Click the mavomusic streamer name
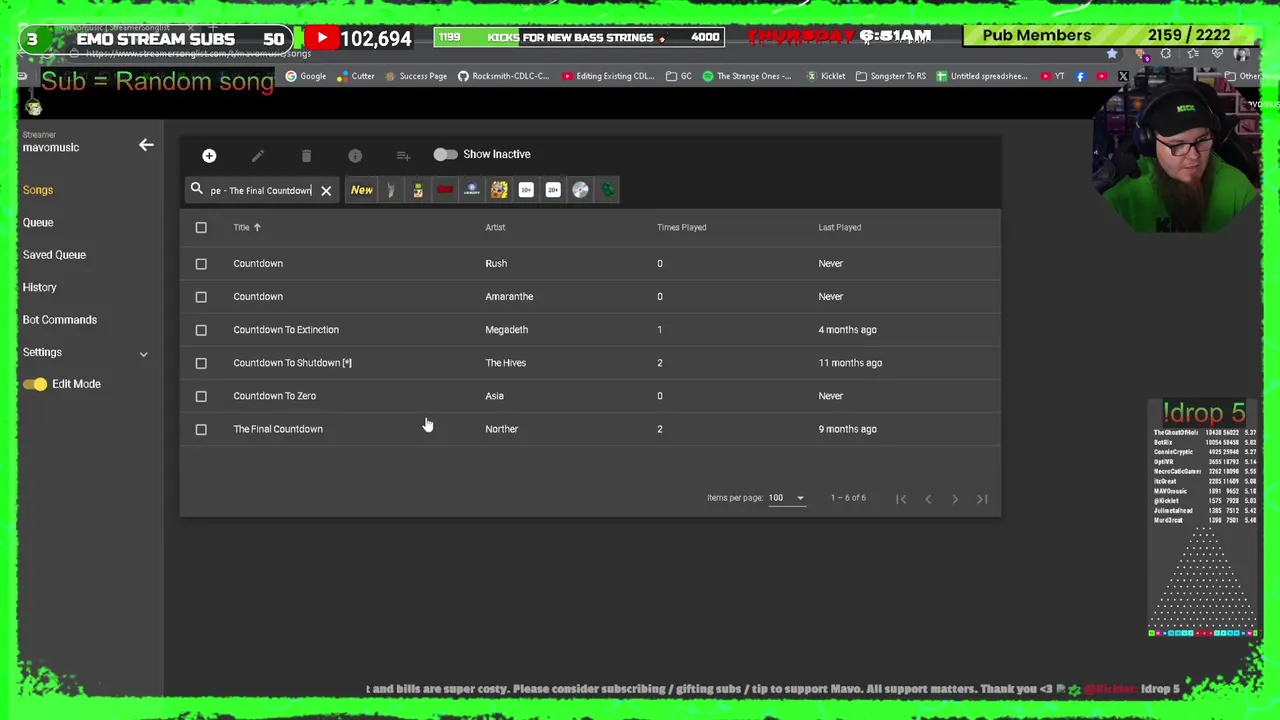 coord(51,147)
